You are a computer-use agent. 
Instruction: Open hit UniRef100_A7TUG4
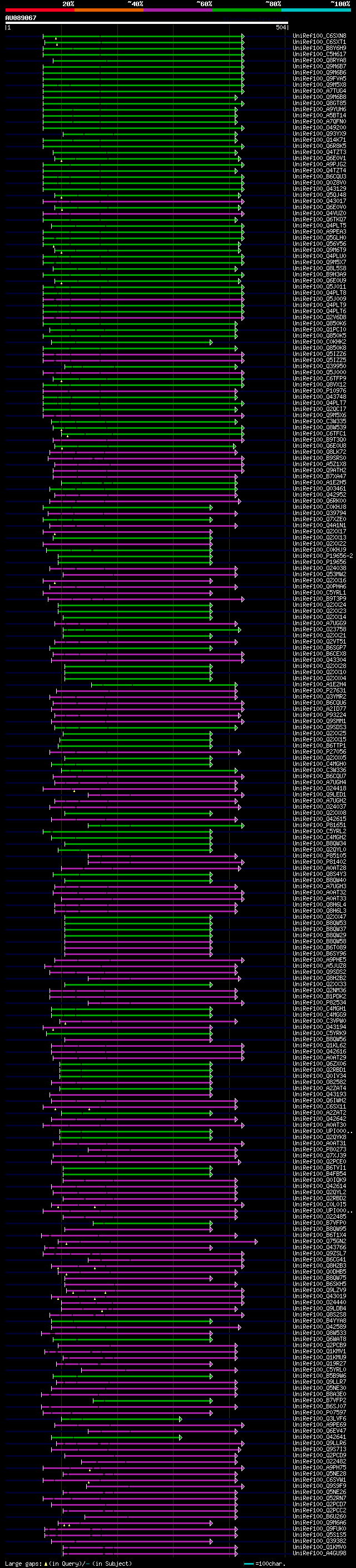click(319, 91)
